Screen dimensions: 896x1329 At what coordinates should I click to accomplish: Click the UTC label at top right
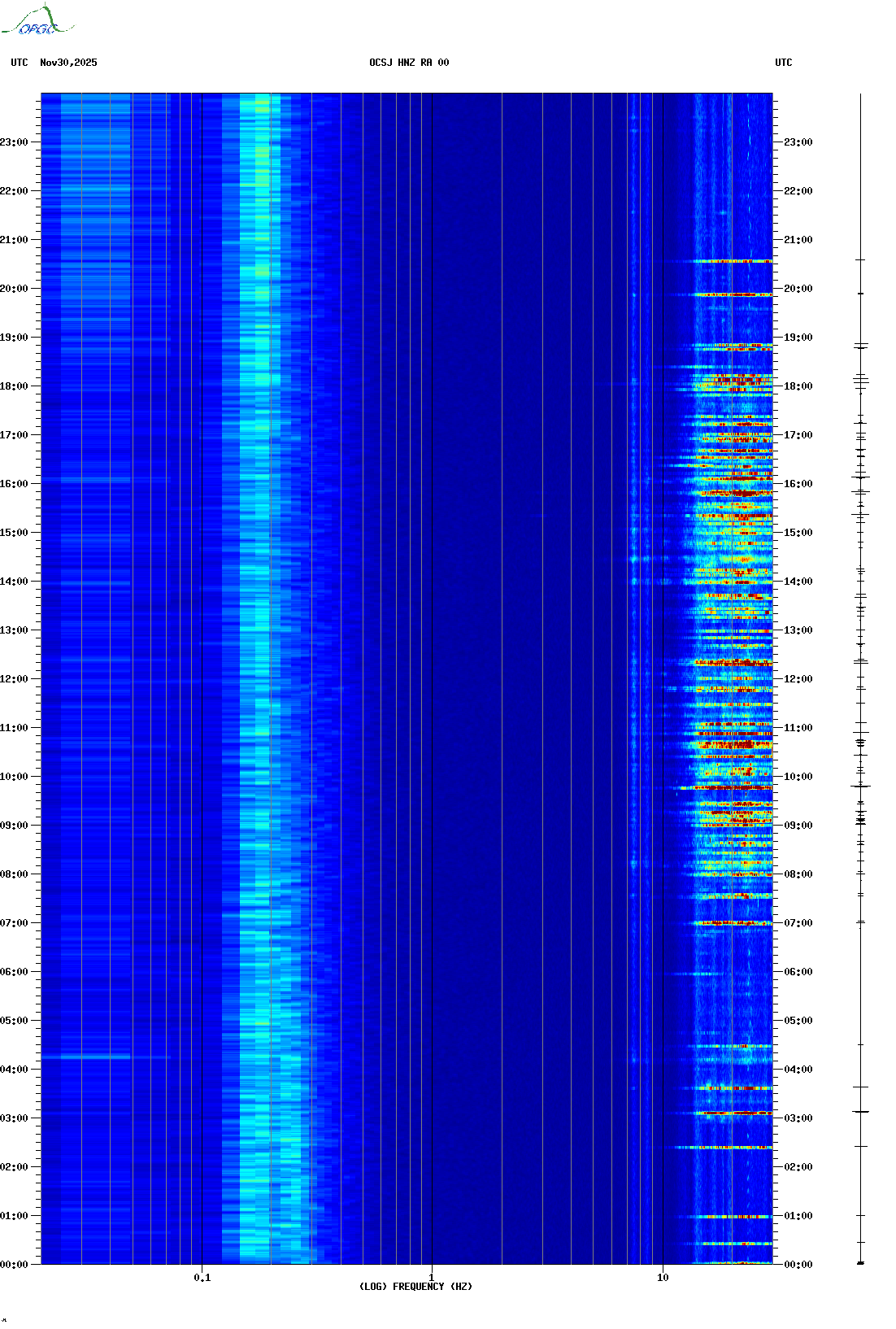pos(783,63)
